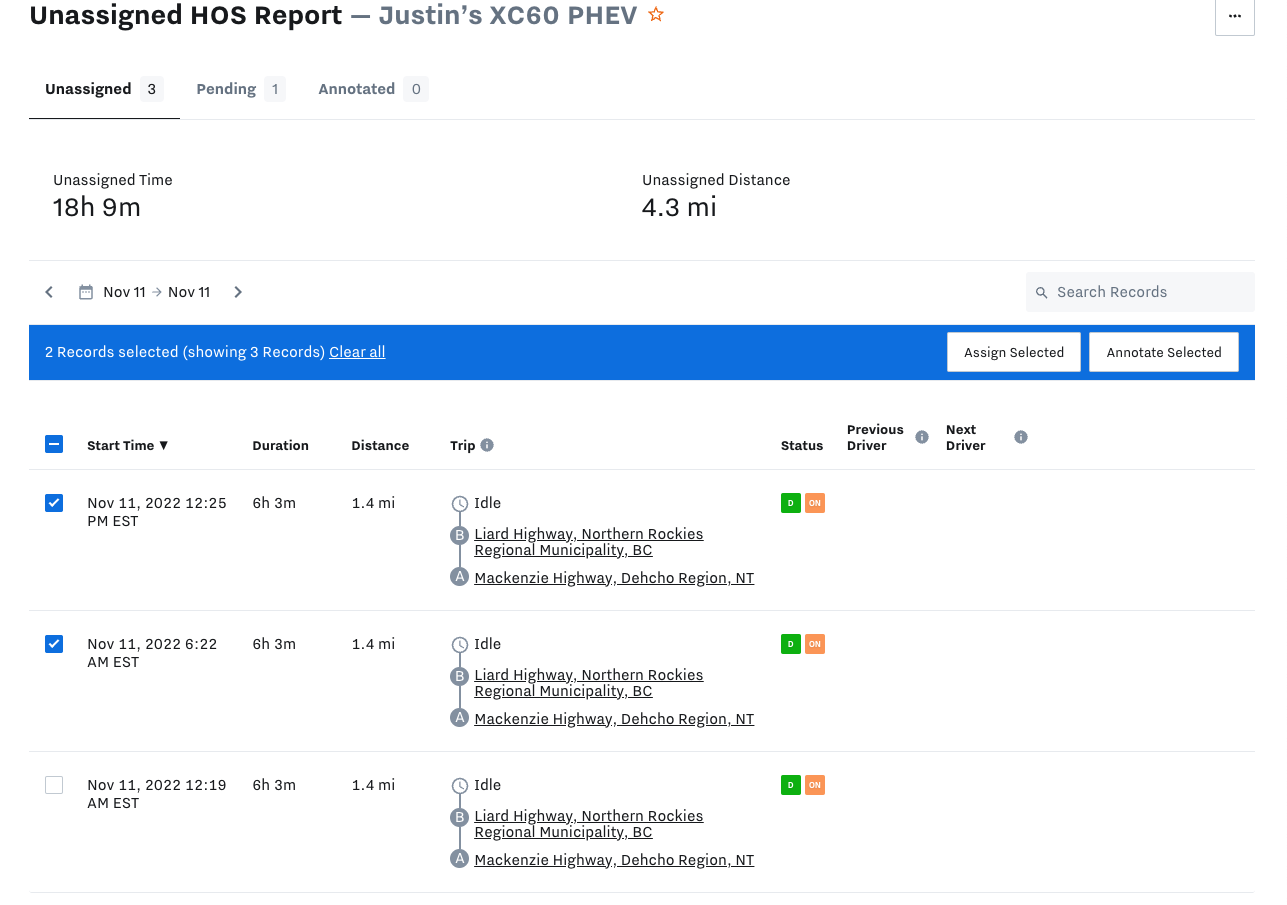The width and height of the screenshot is (1287, 905).
Task: Click the info icon next to Trip column
Action: (487, 444)
